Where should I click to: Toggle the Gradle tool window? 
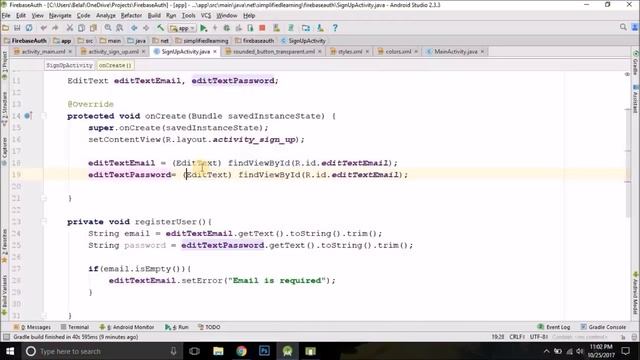point(636,63)
